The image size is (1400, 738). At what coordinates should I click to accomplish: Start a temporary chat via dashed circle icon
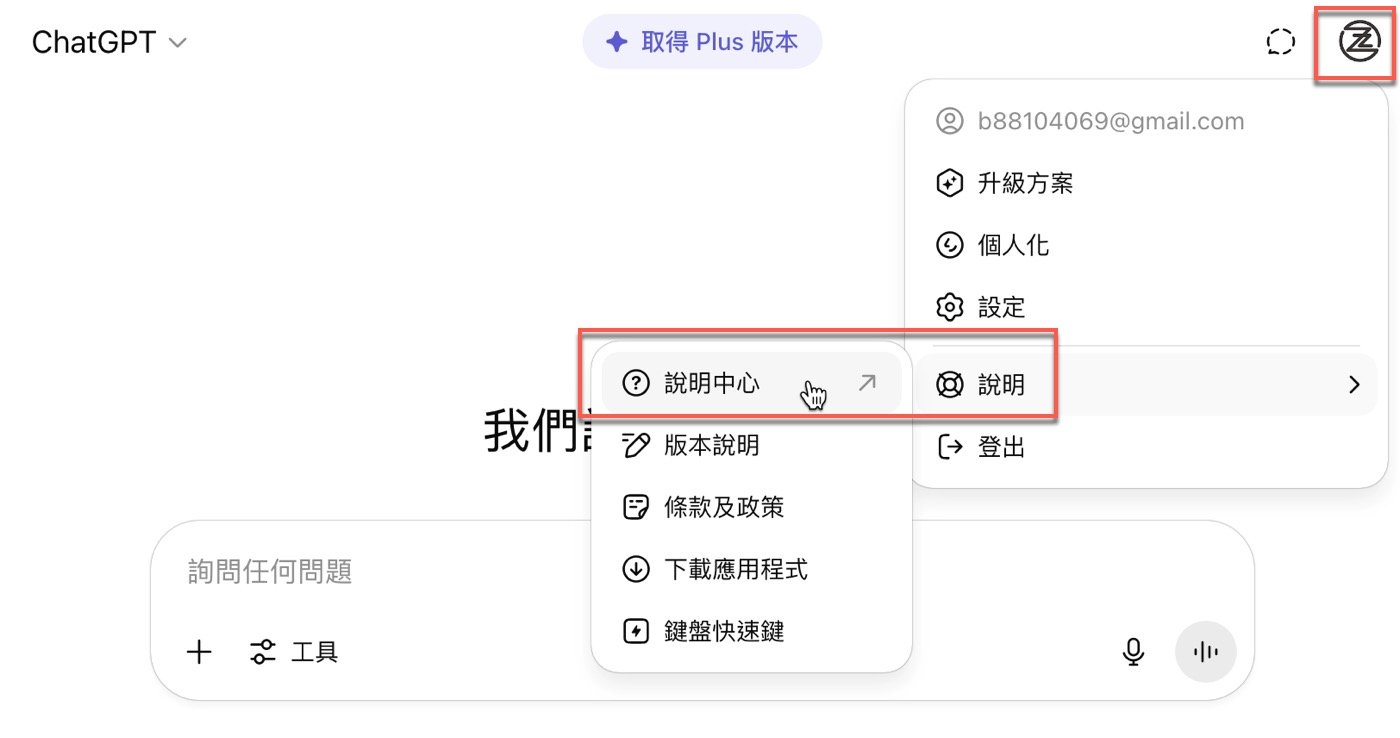pyautogui.click(x=1280, y=42)
